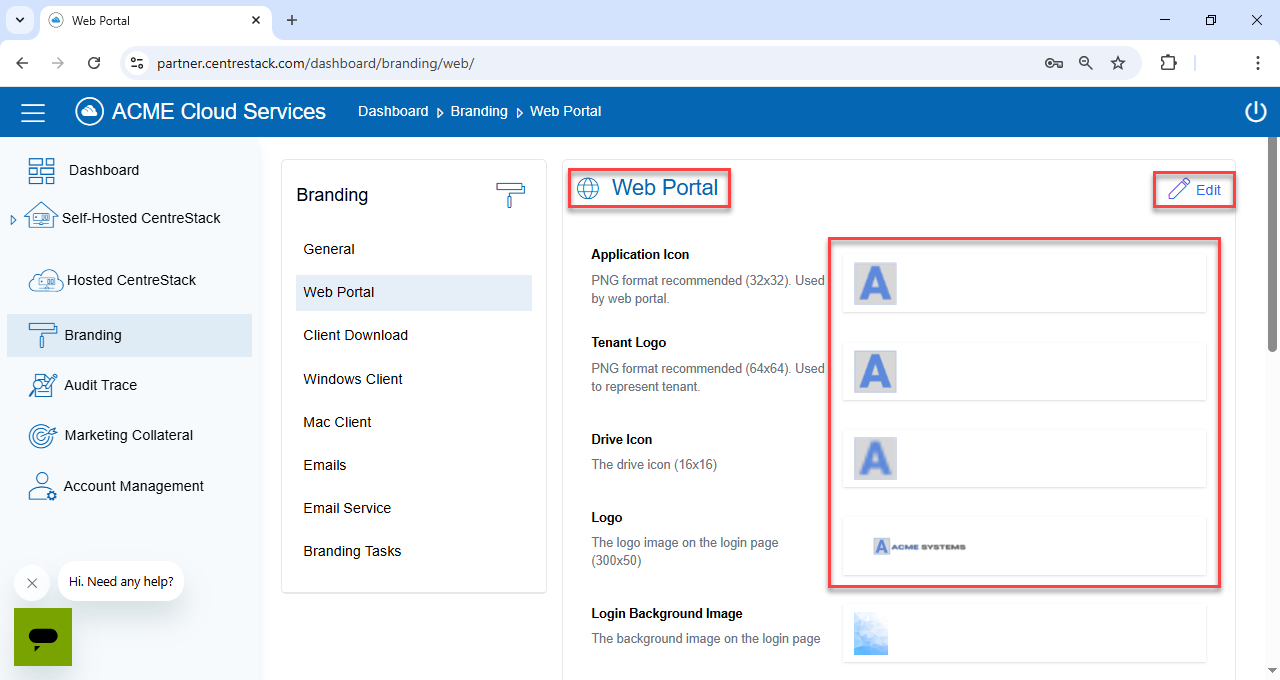Click the Login Background Image thumbnail

[871, 634]
